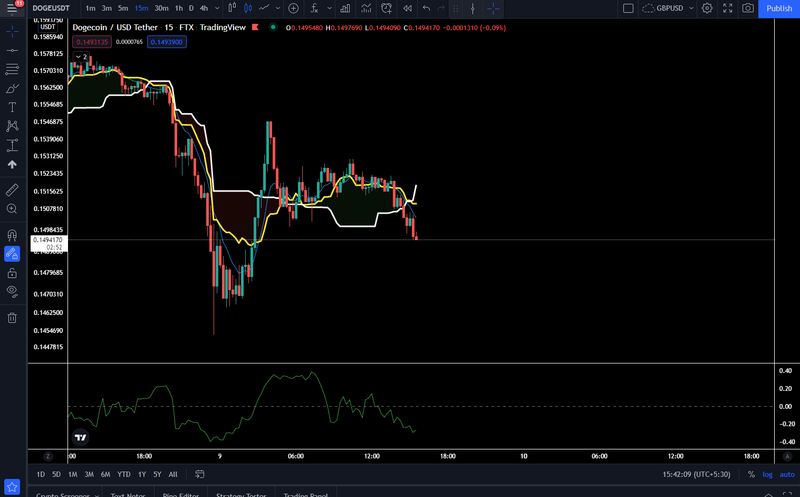Select the text annotation tool
800x497 pixels.
pos(12,107)
